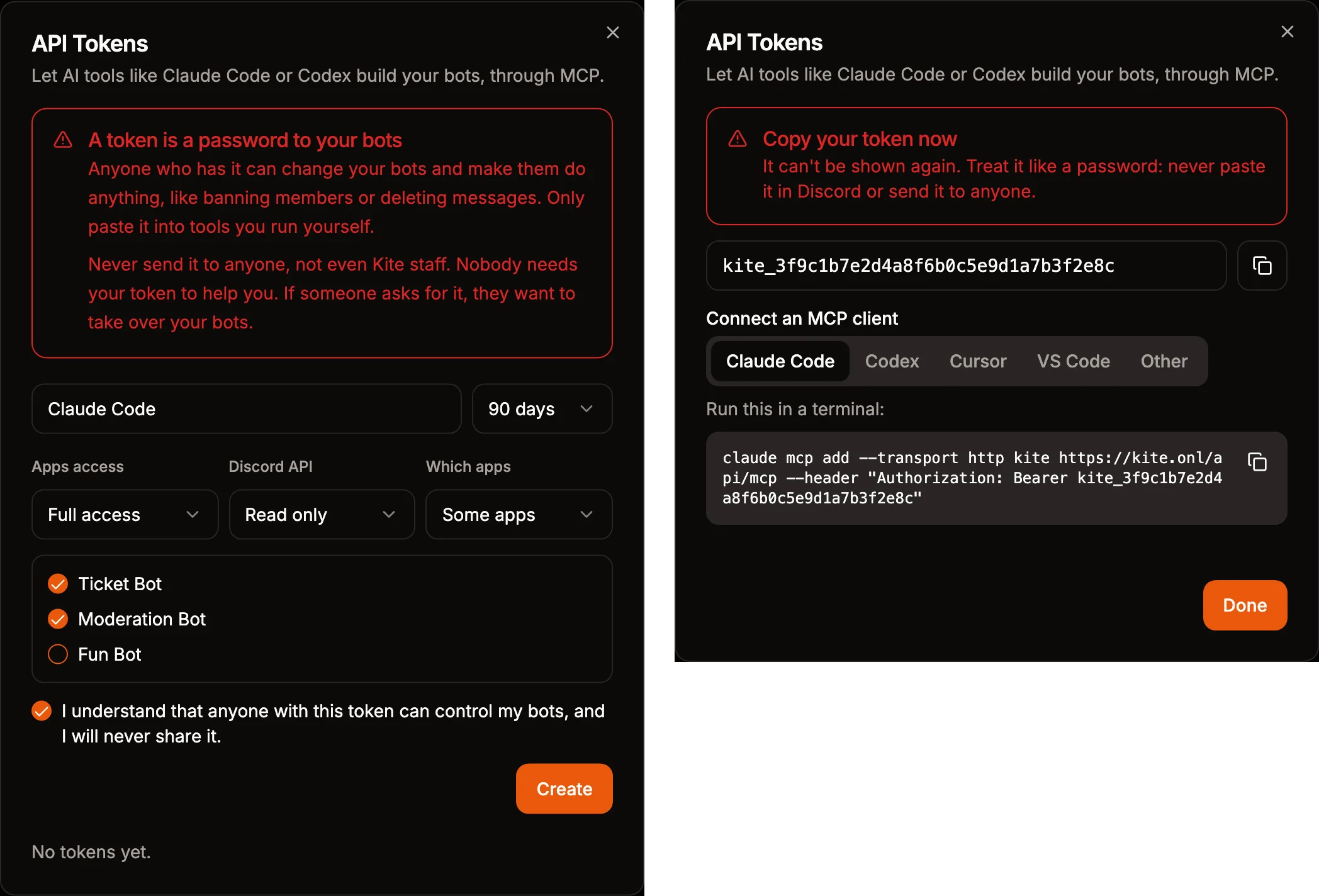Copy the claude mcp terminal command
Viewport: 1319px width, 896px height.
coord(1257,462)
